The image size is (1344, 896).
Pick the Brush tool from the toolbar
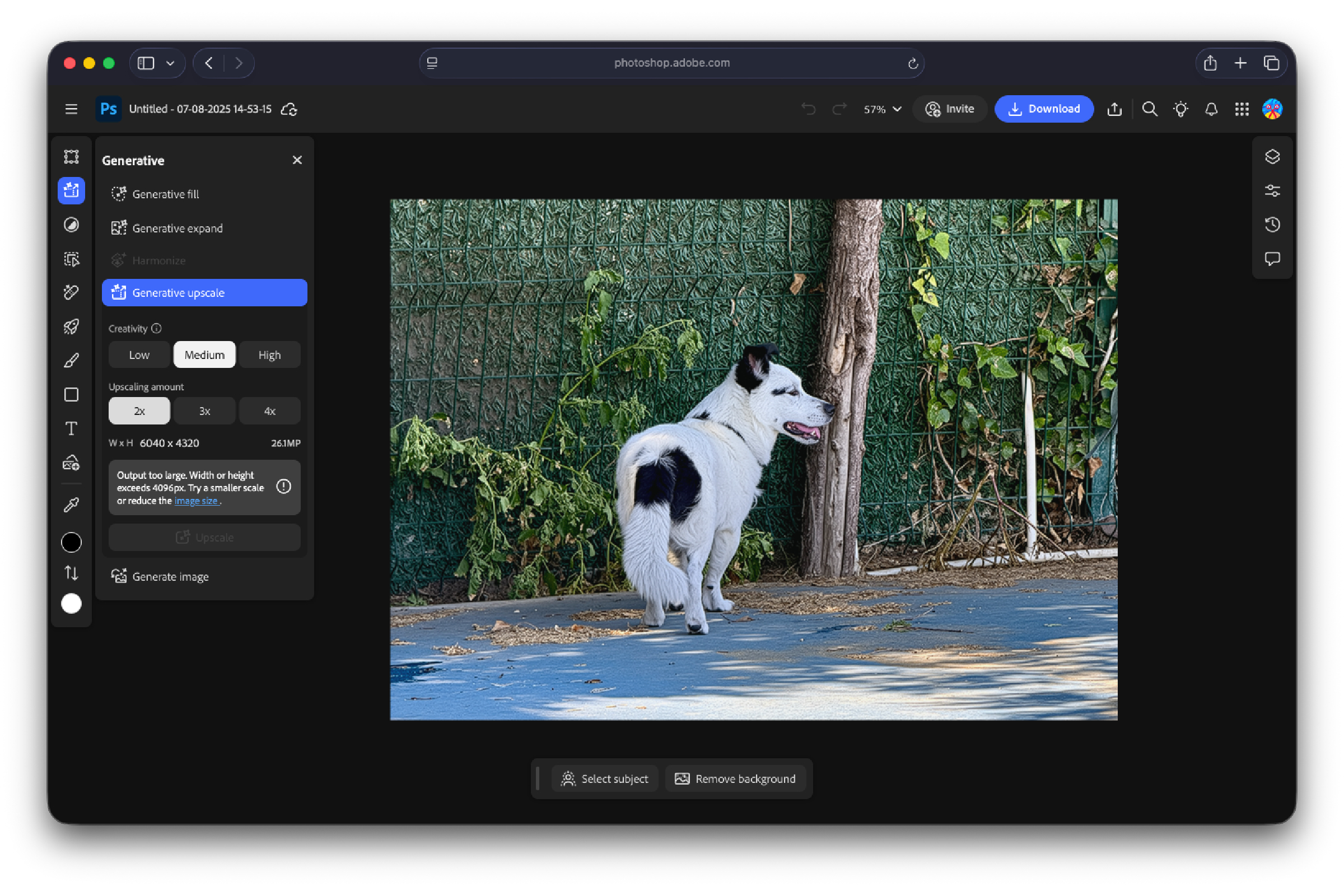pyautogui.click(x=71, y=360)
